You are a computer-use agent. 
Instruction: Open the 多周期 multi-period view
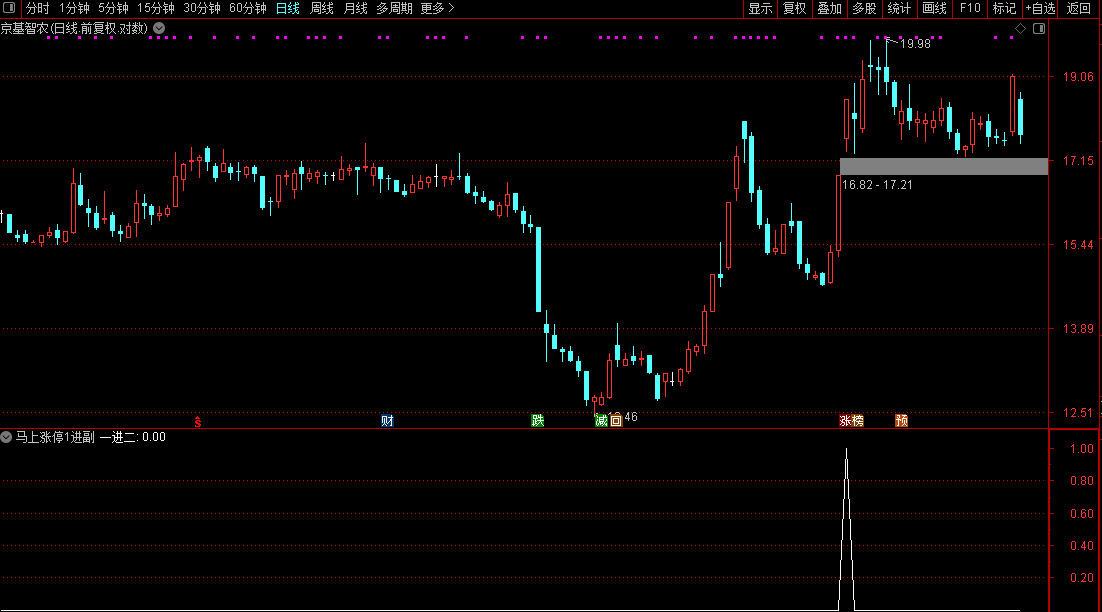(394, 8)
